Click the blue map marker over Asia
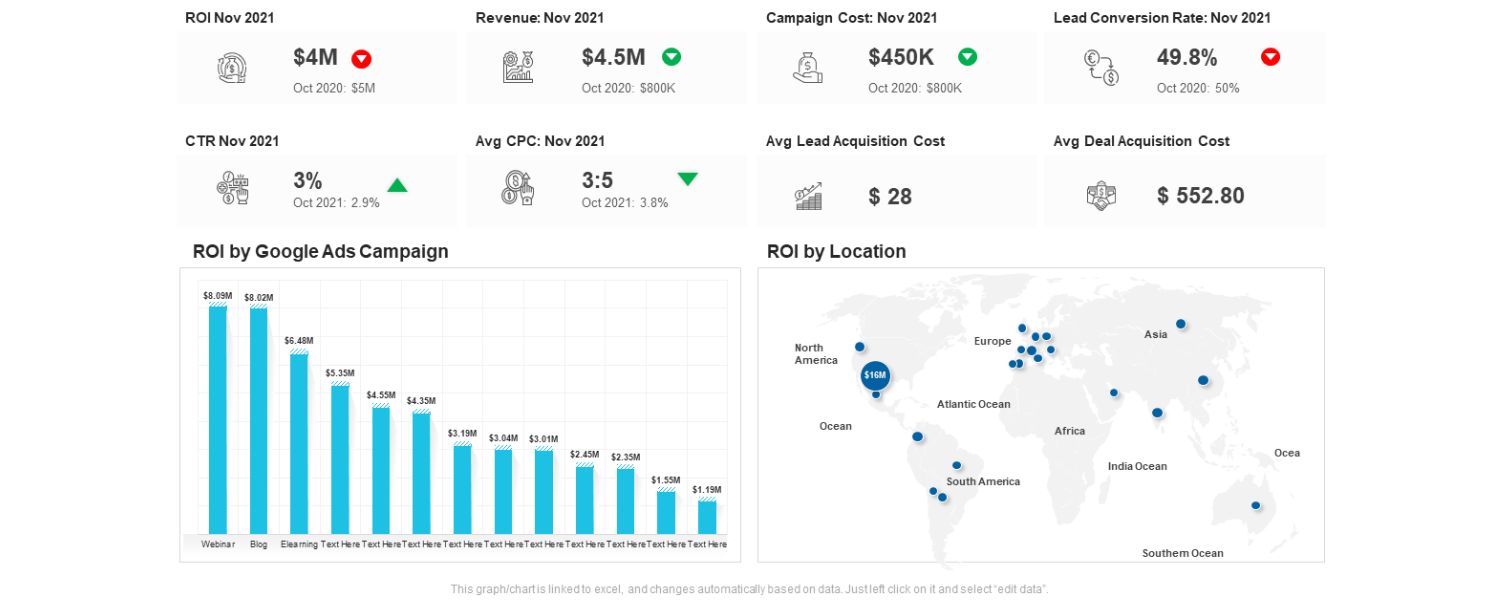 pos(1180,324)
